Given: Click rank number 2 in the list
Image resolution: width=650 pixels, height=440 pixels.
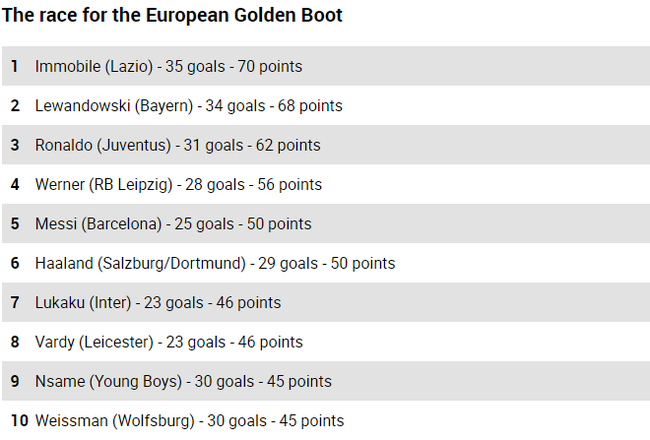Looking at the screenshot, I should (15, 106).
